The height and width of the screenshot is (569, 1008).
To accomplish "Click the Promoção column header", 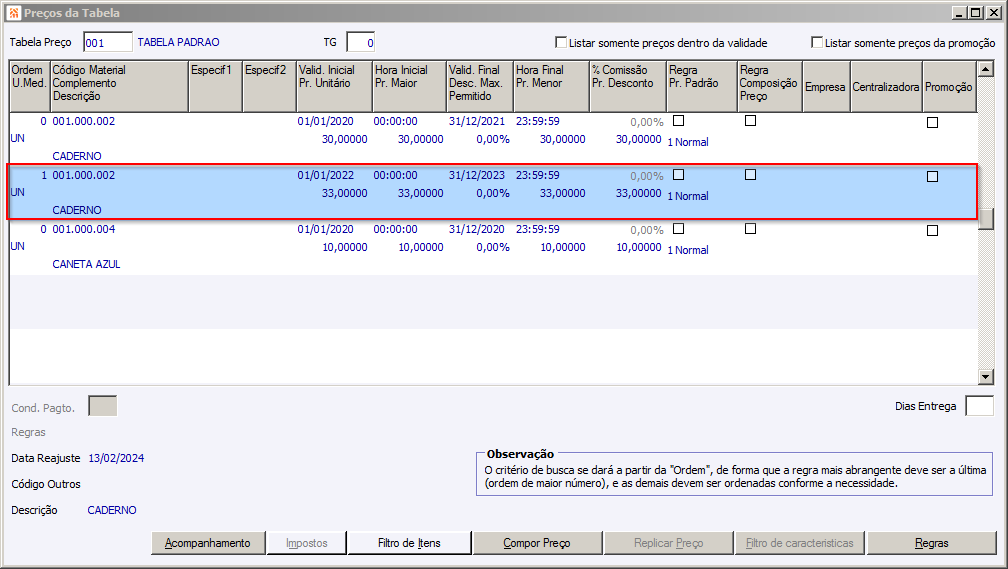I will [948, 87].
